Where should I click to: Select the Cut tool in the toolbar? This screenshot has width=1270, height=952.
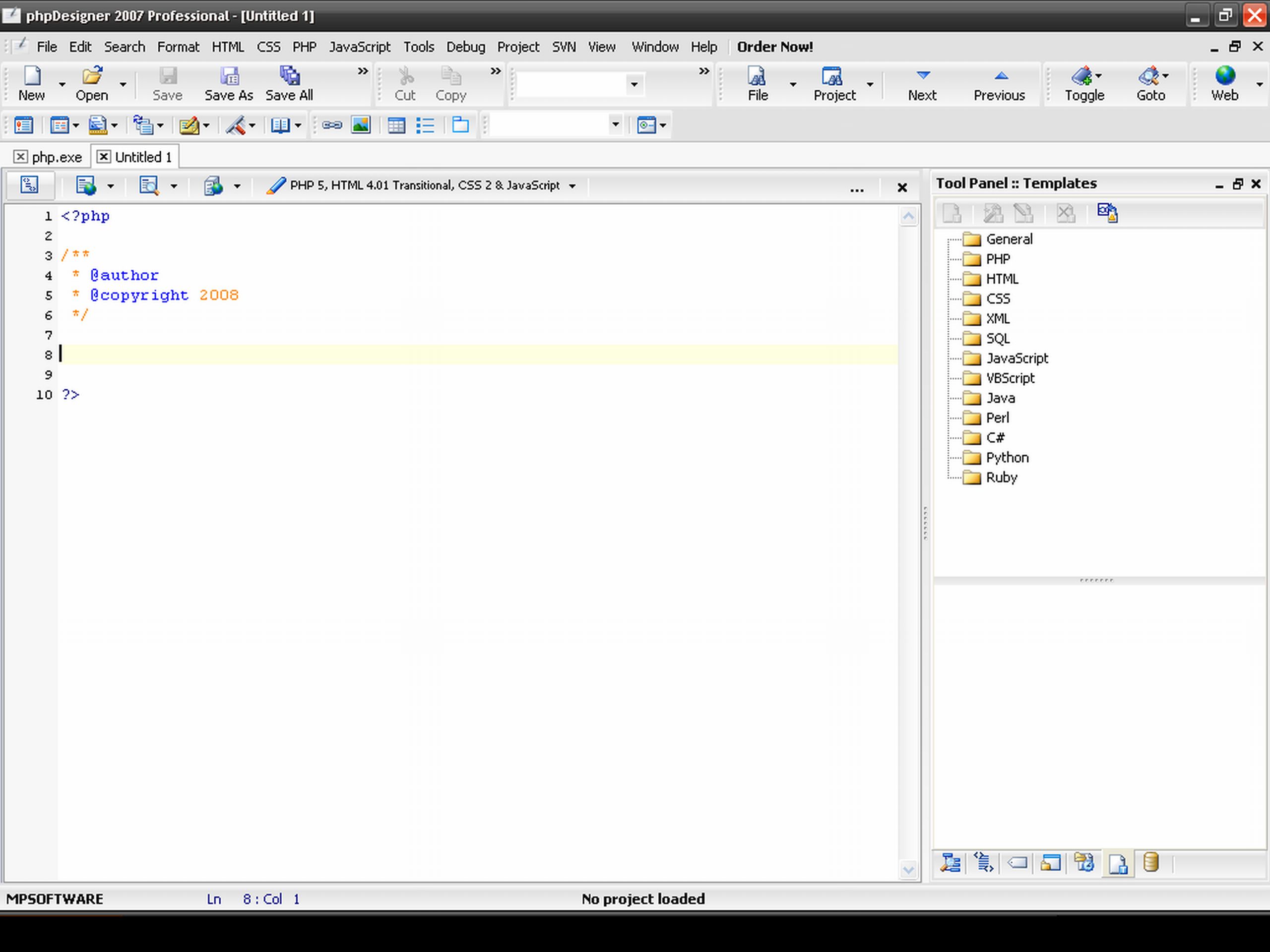click(x=405, y=83)
